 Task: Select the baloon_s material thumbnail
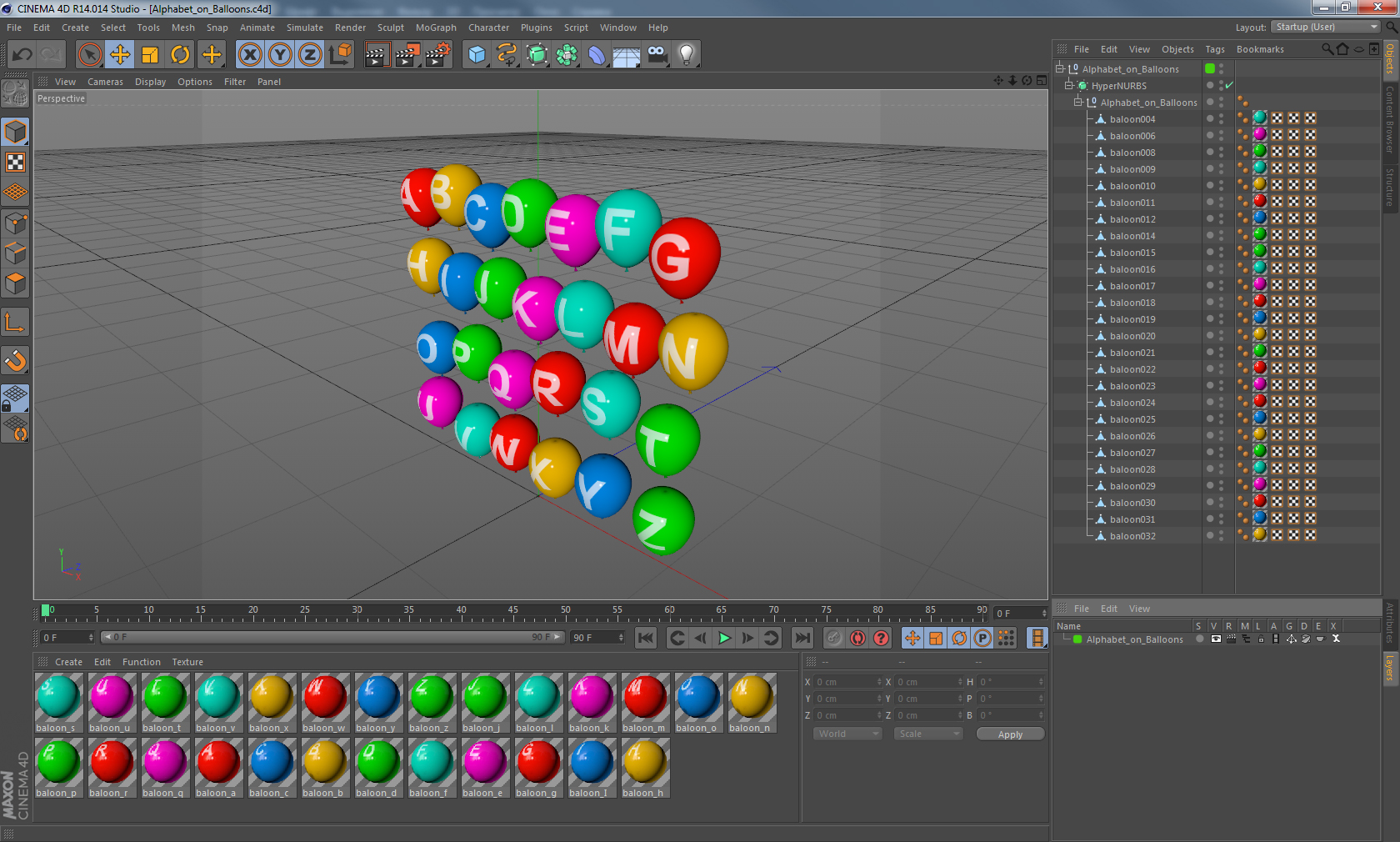pos(58,703)
